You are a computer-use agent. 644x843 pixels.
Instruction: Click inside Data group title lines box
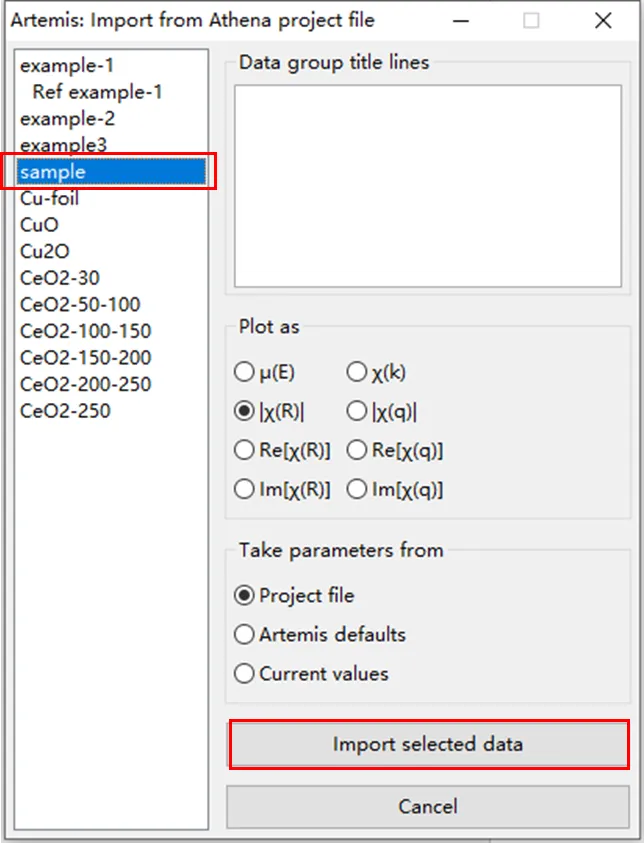tap(427, 186)
